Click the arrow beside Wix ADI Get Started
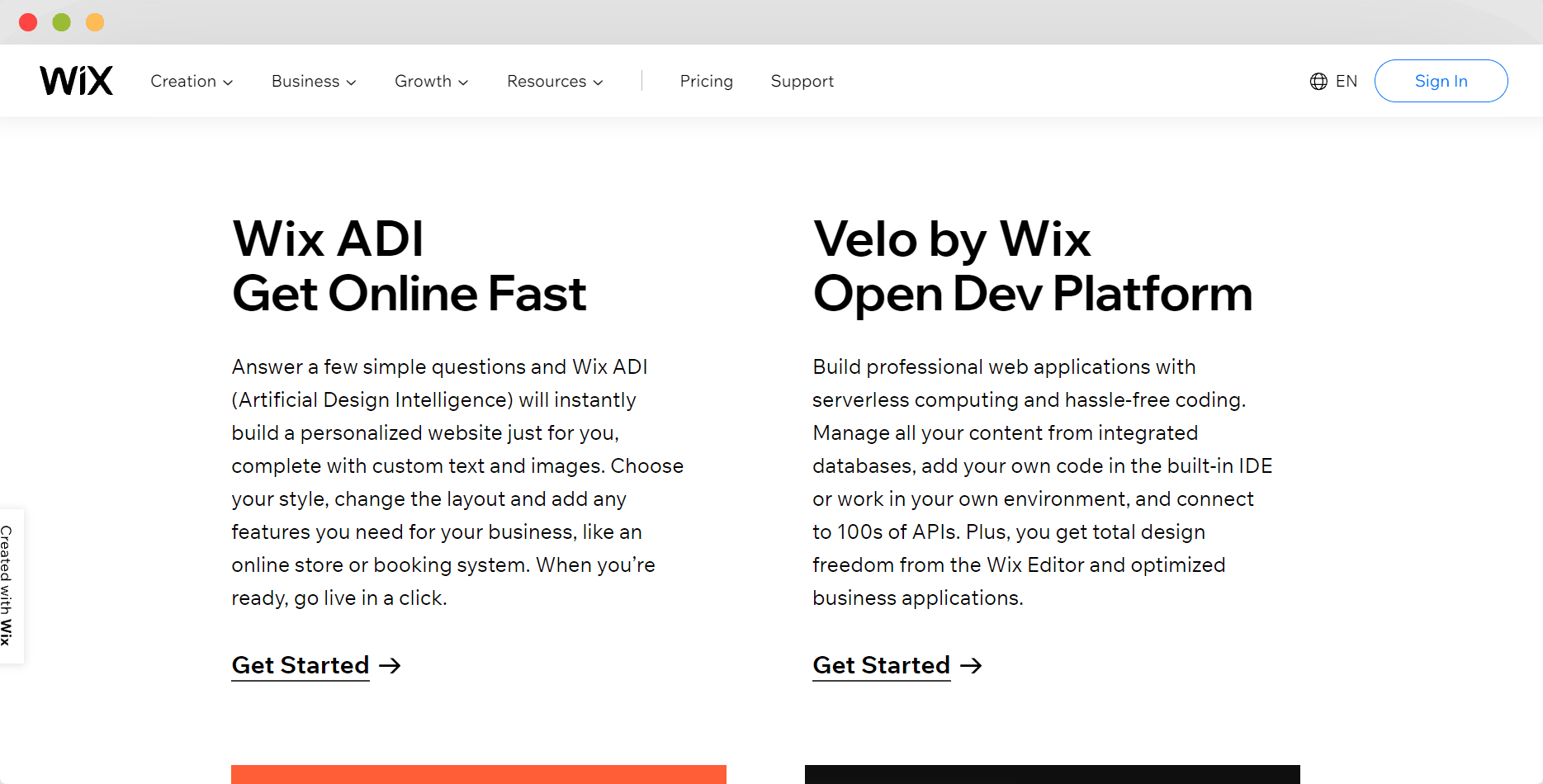The width and height of the screenshot is (1543, 784). tap(390, 665)
